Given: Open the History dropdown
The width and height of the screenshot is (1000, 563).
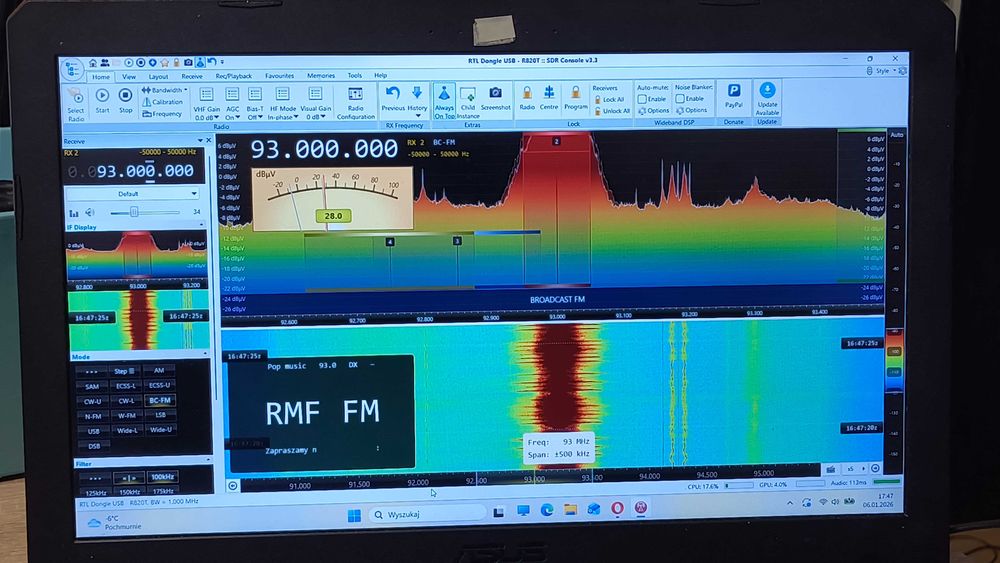Looking at the screenshot, I should [417, 101].
